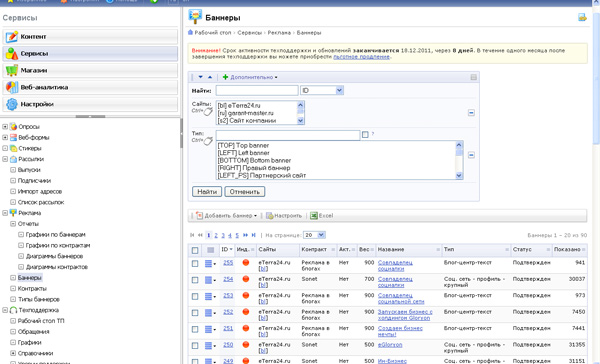This screenshot has height=364, width=600.
Task: Click filter panel top-right options icon
Action: pos(473,77)
